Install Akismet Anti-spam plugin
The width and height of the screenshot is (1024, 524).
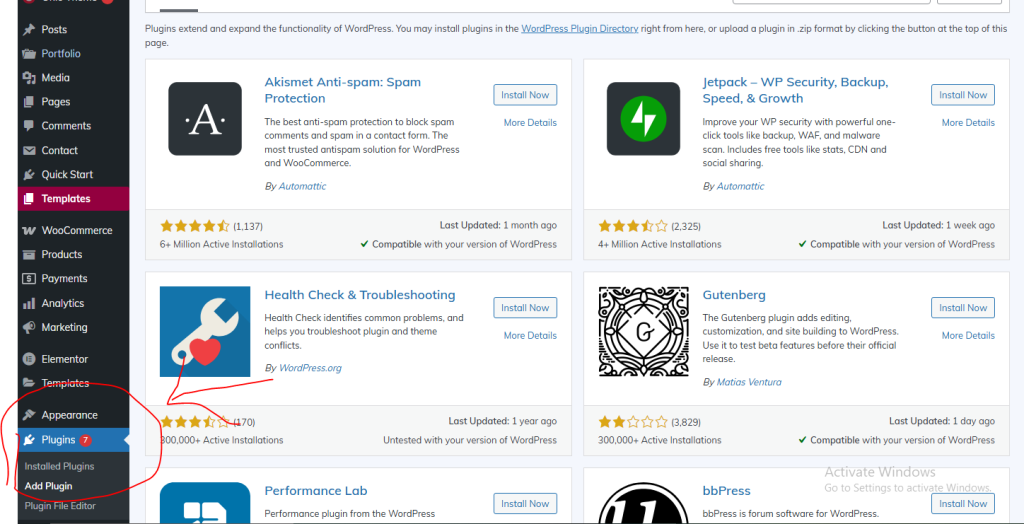(x=525, y=95)
